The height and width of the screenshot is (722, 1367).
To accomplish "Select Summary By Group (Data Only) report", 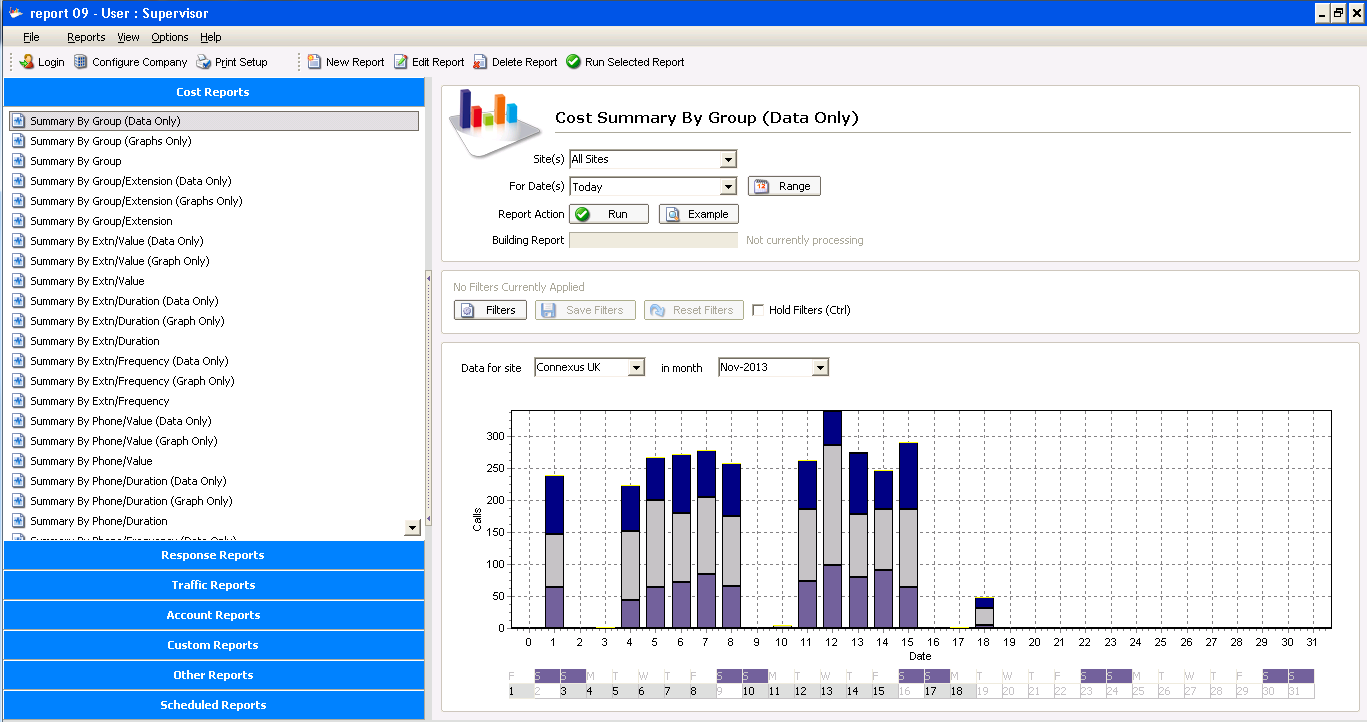I will pos(214,121).
